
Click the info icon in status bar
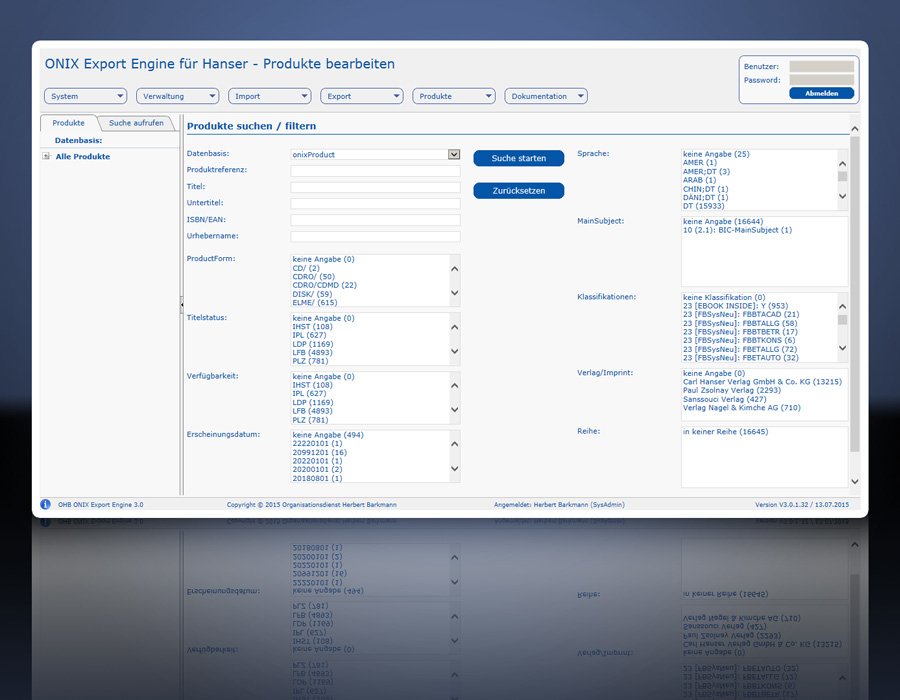45,504
